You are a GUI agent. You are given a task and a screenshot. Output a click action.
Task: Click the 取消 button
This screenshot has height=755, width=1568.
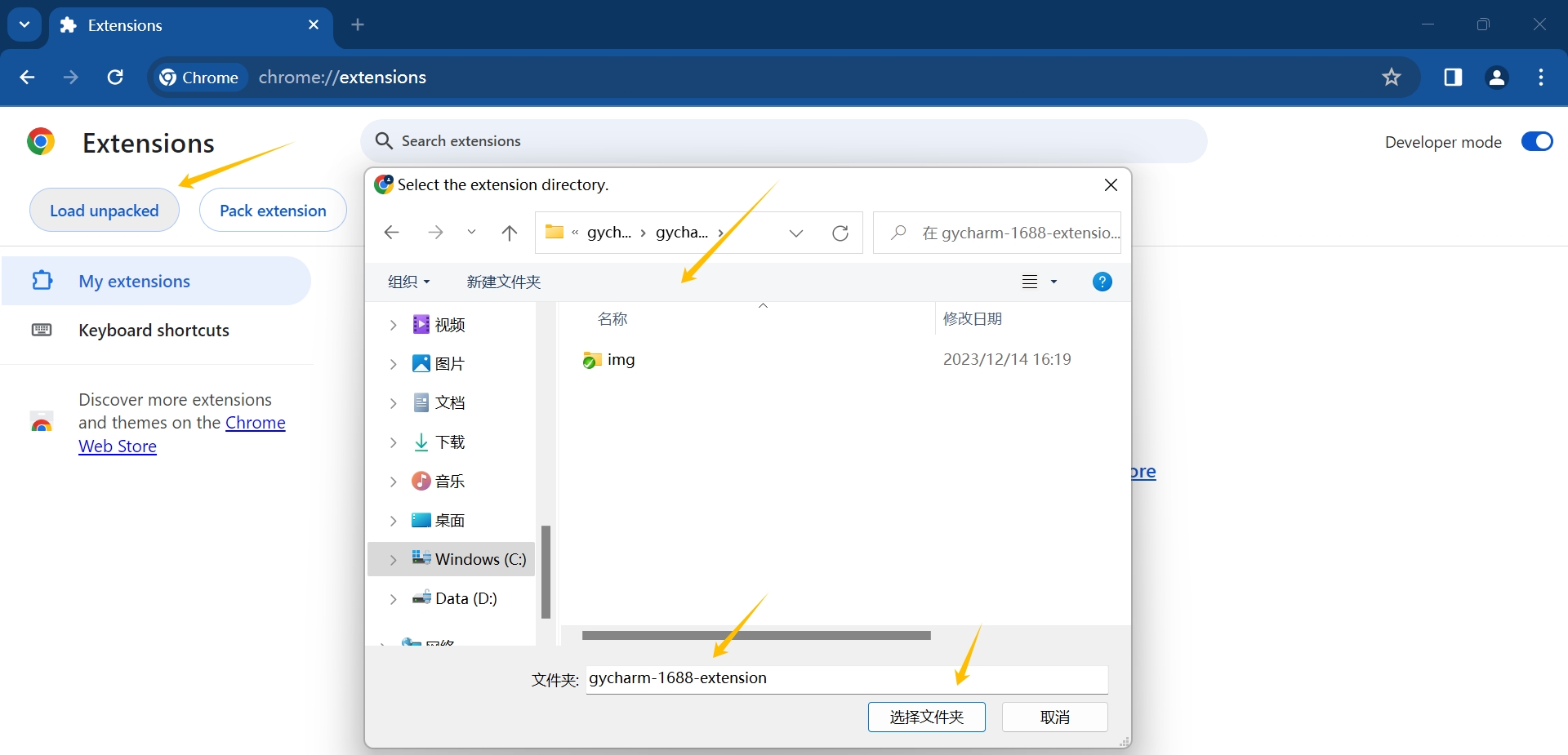click(x=1055, y=717)
